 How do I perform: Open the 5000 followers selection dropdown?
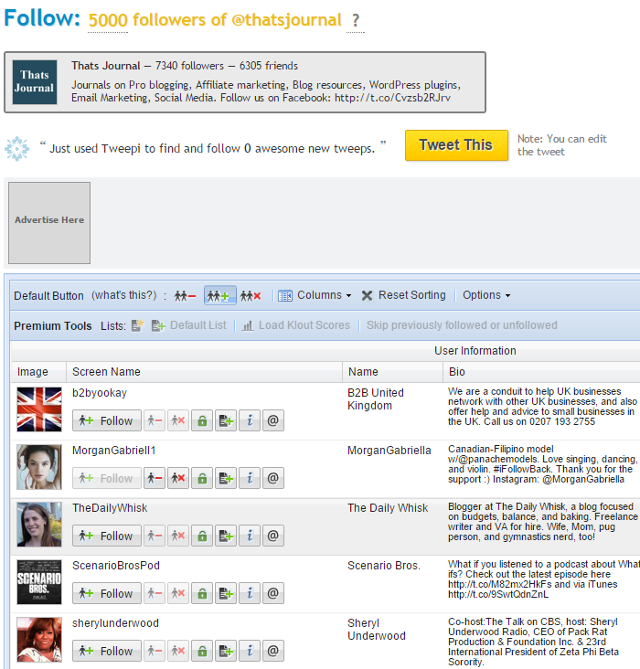[214, 21]
